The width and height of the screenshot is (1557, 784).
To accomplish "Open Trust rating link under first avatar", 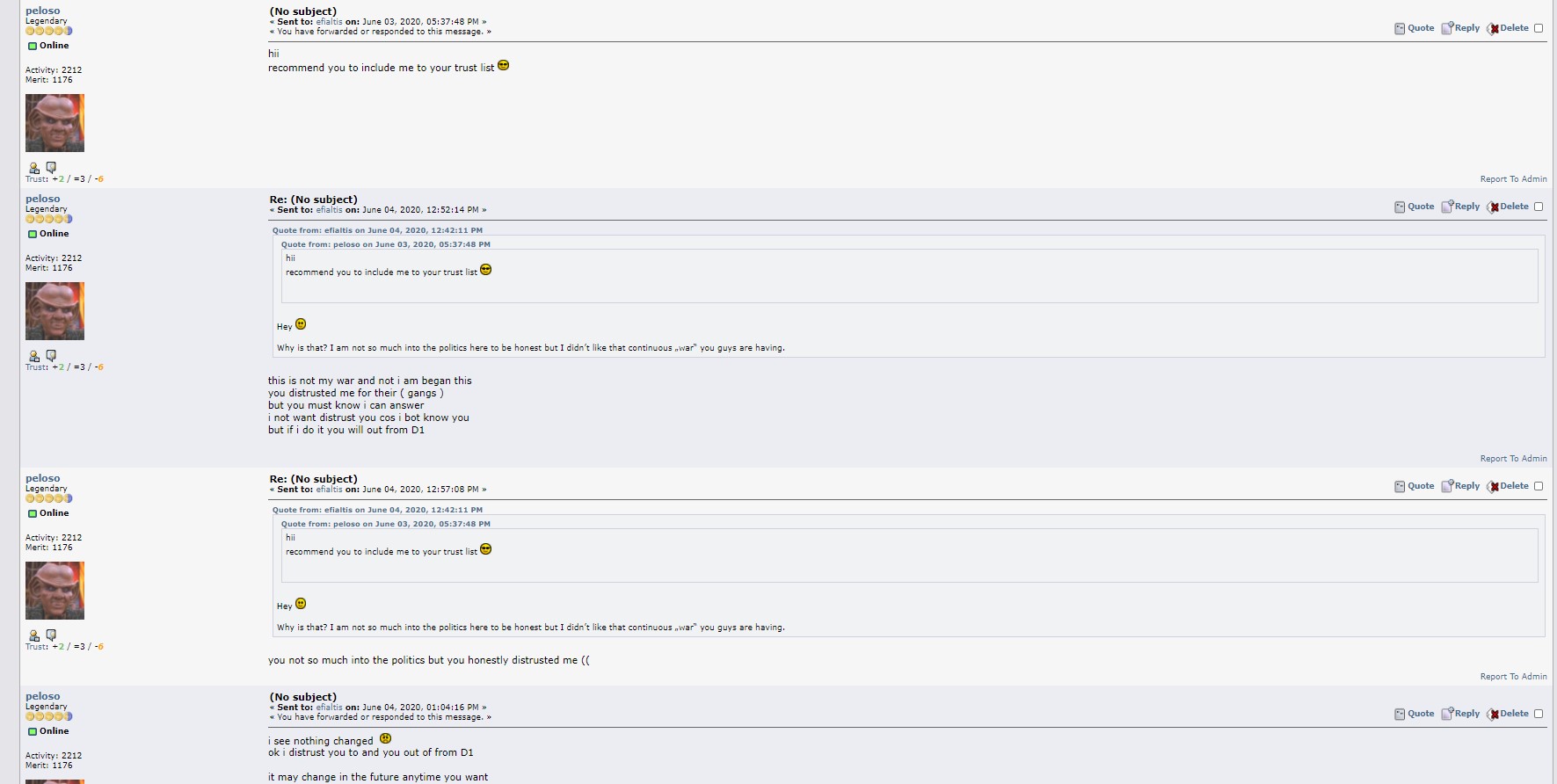I will tap(64, 179).
